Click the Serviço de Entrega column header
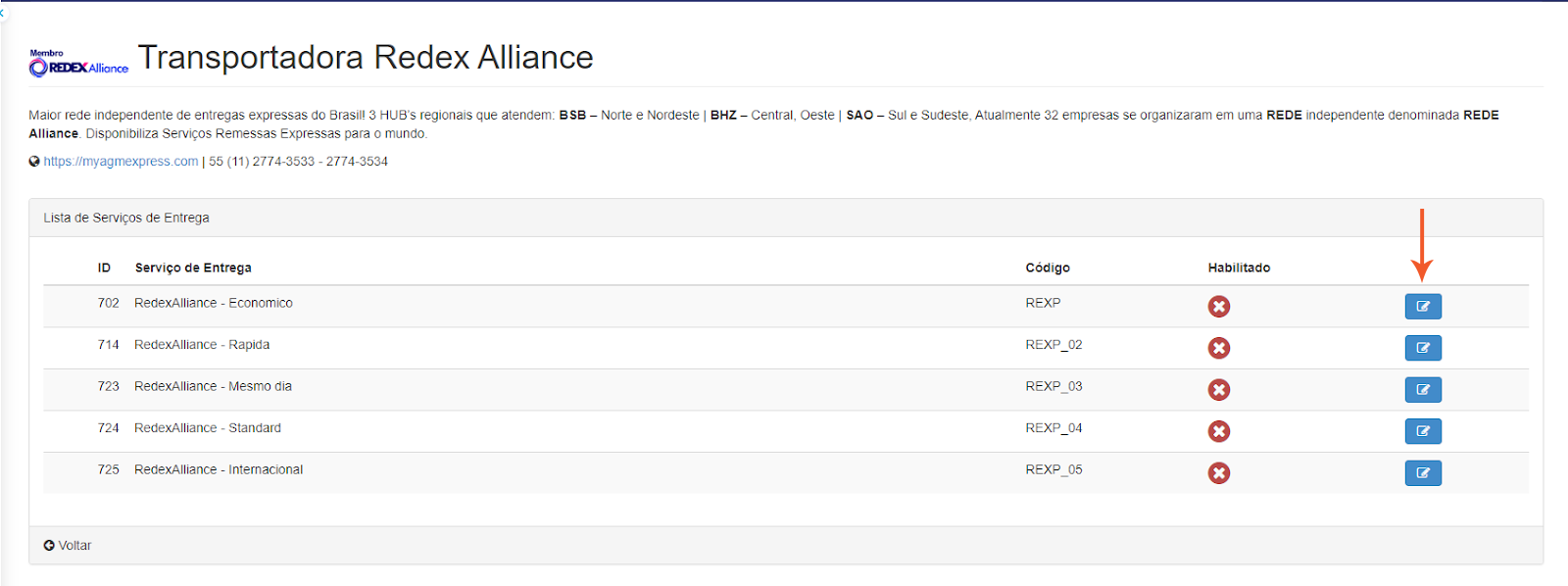The width and height of the screenshot is (1568, 586). click(193, 268)
